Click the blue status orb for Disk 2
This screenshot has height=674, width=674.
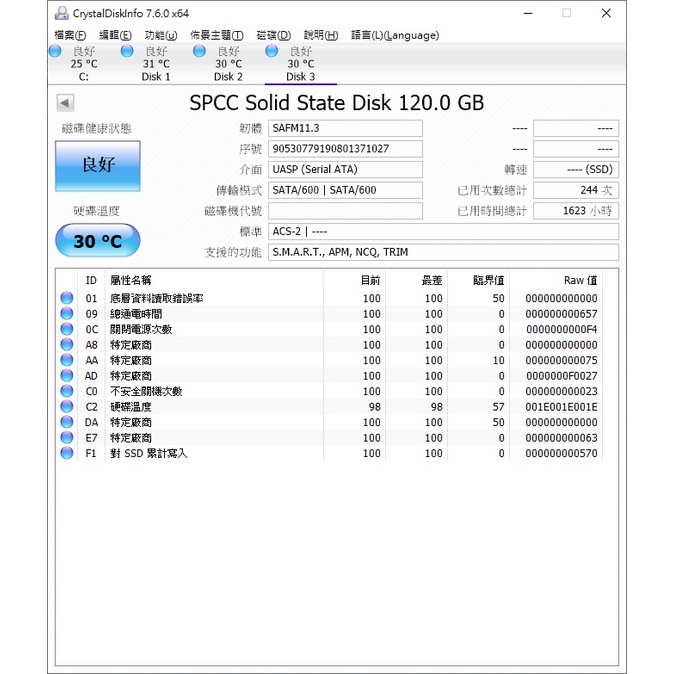199,51
